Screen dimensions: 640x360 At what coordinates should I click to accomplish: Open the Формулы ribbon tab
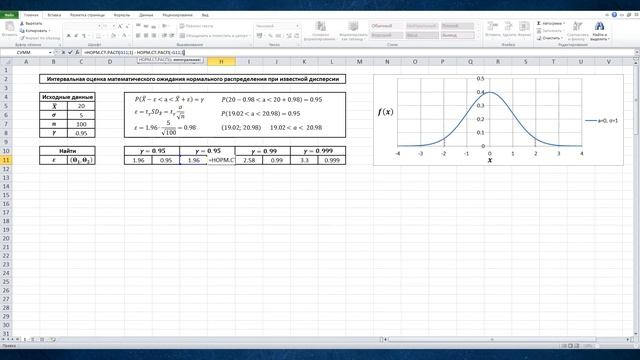122,15
